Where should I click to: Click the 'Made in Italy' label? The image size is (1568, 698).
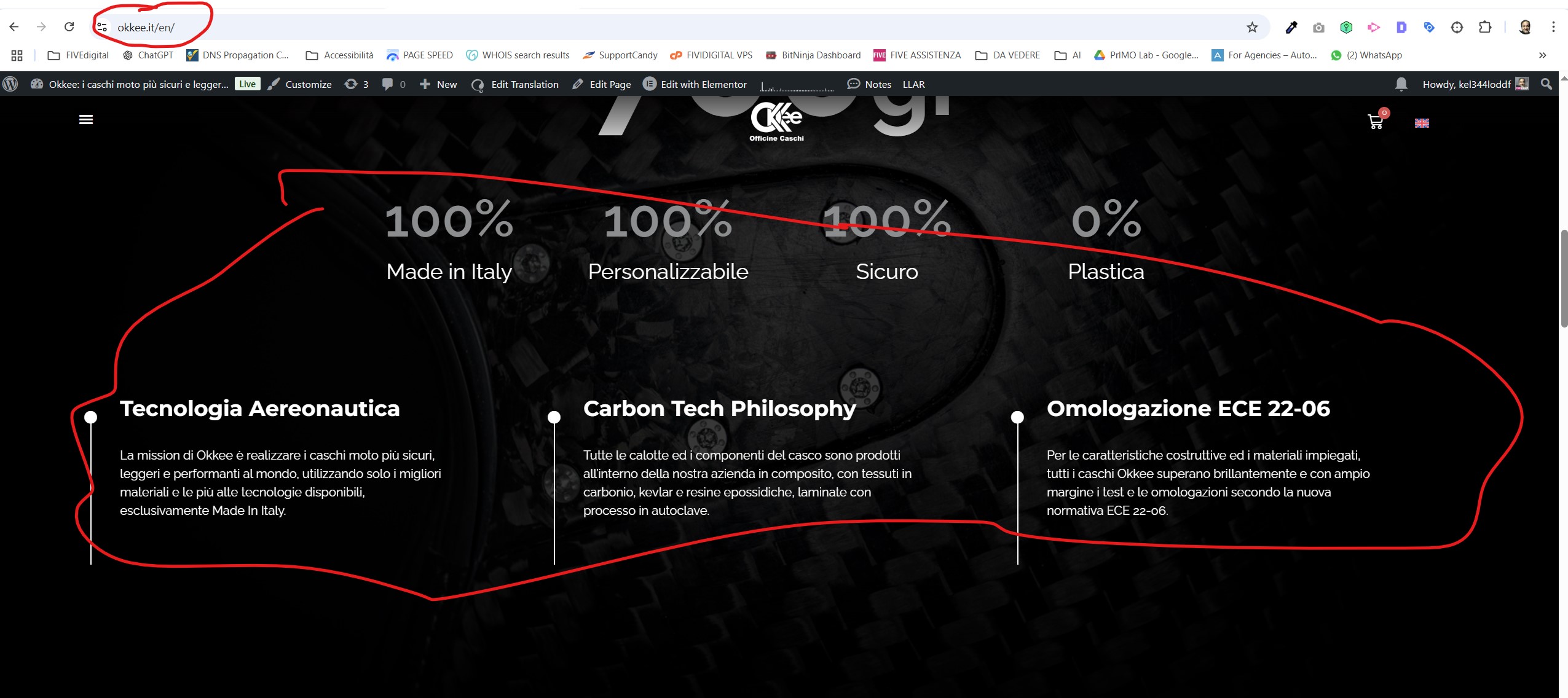(449, 272)
